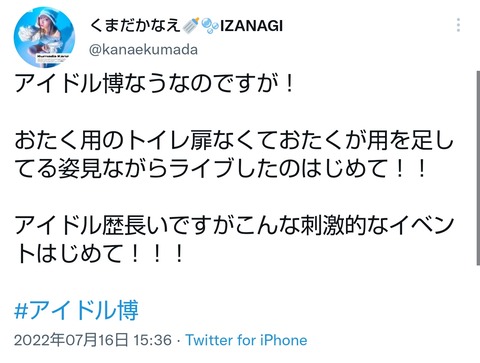This screenshot has height=363, width=480.
Task: Open the three-dot more options menu
Action: pyautogui.click(x=459, y=25)
